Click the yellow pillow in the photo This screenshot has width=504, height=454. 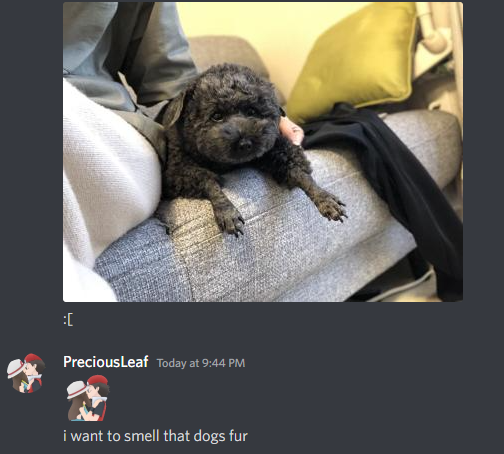coord(352,62)
